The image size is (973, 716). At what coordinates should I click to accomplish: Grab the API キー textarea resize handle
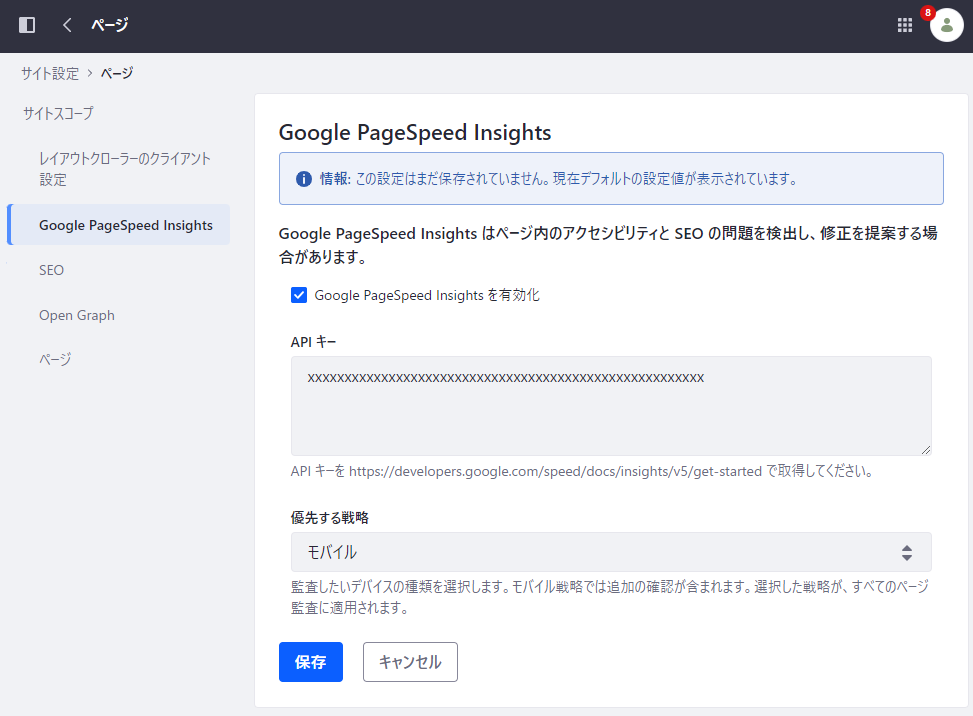click(x=926, y=450)
